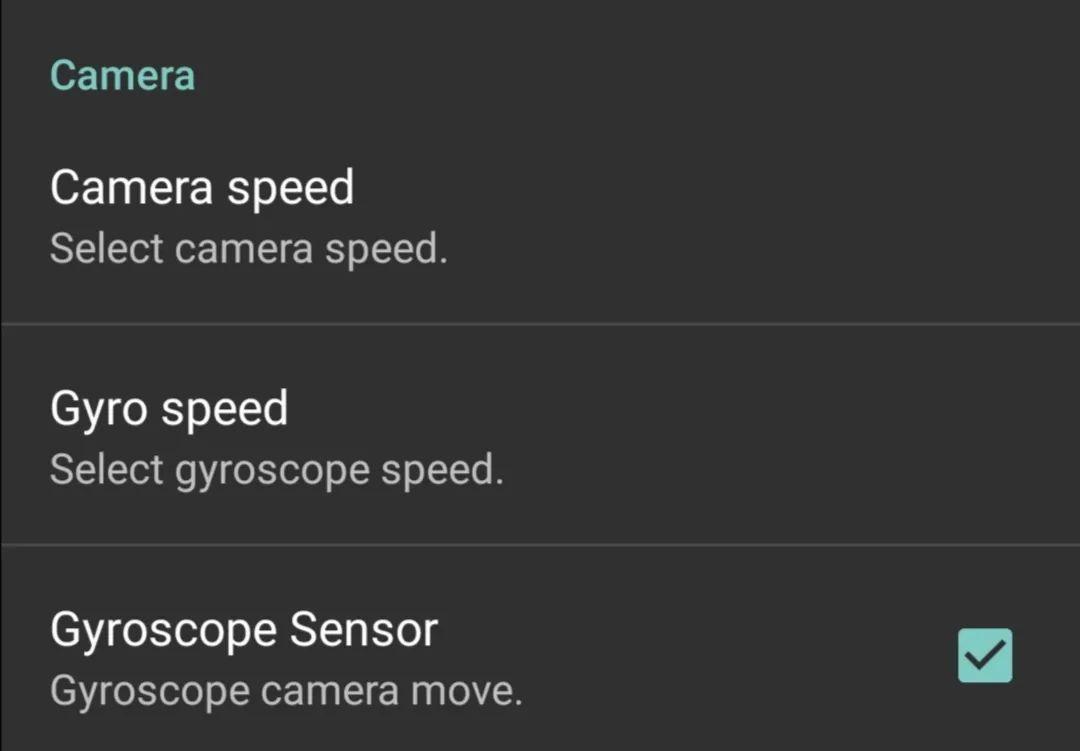Select the Camera speed title text
This screenshot has width=1080, height=751.
click(x=201, y=188)
